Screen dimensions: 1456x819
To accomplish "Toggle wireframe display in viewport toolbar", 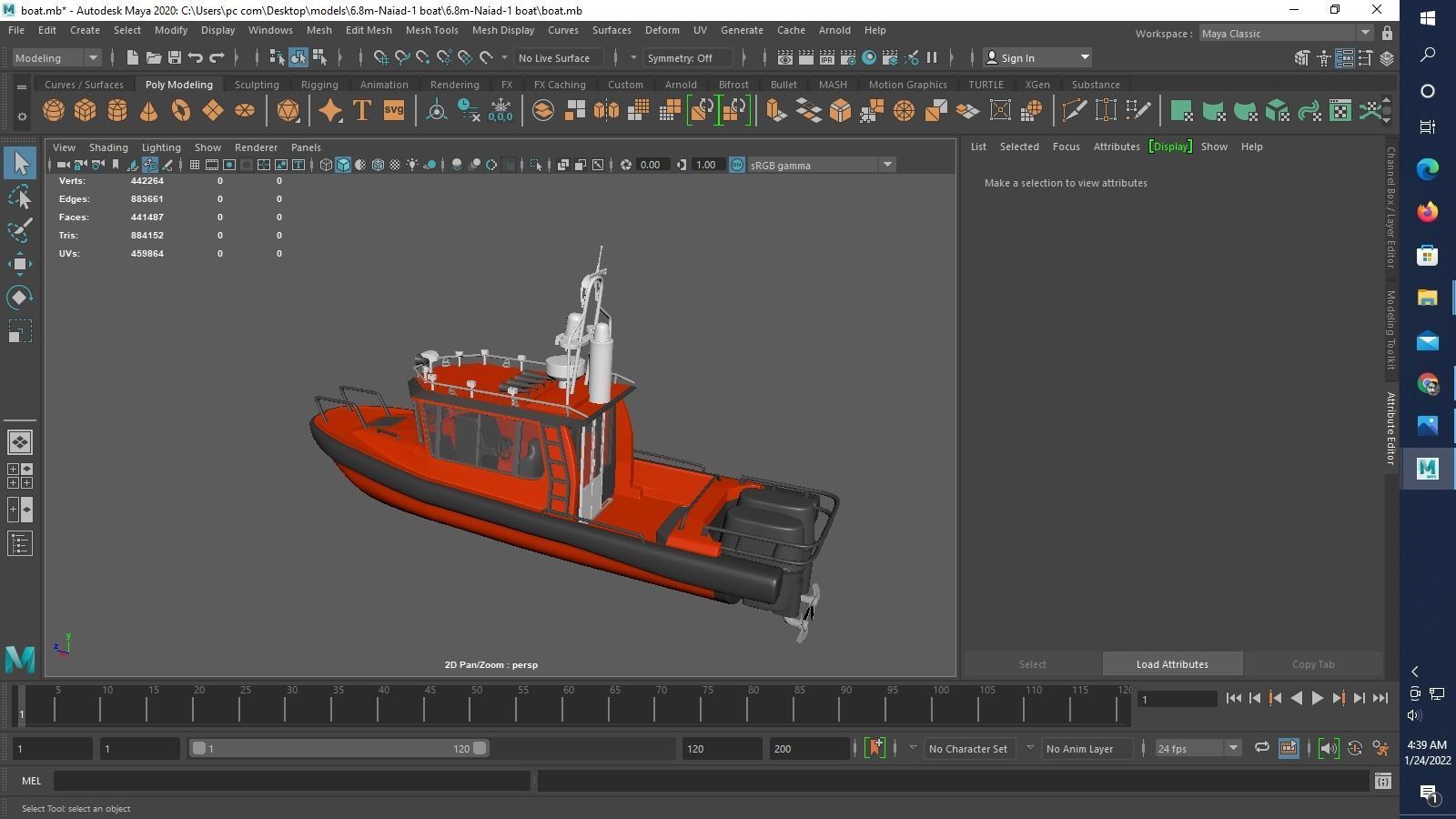I will tap(326, 165).
